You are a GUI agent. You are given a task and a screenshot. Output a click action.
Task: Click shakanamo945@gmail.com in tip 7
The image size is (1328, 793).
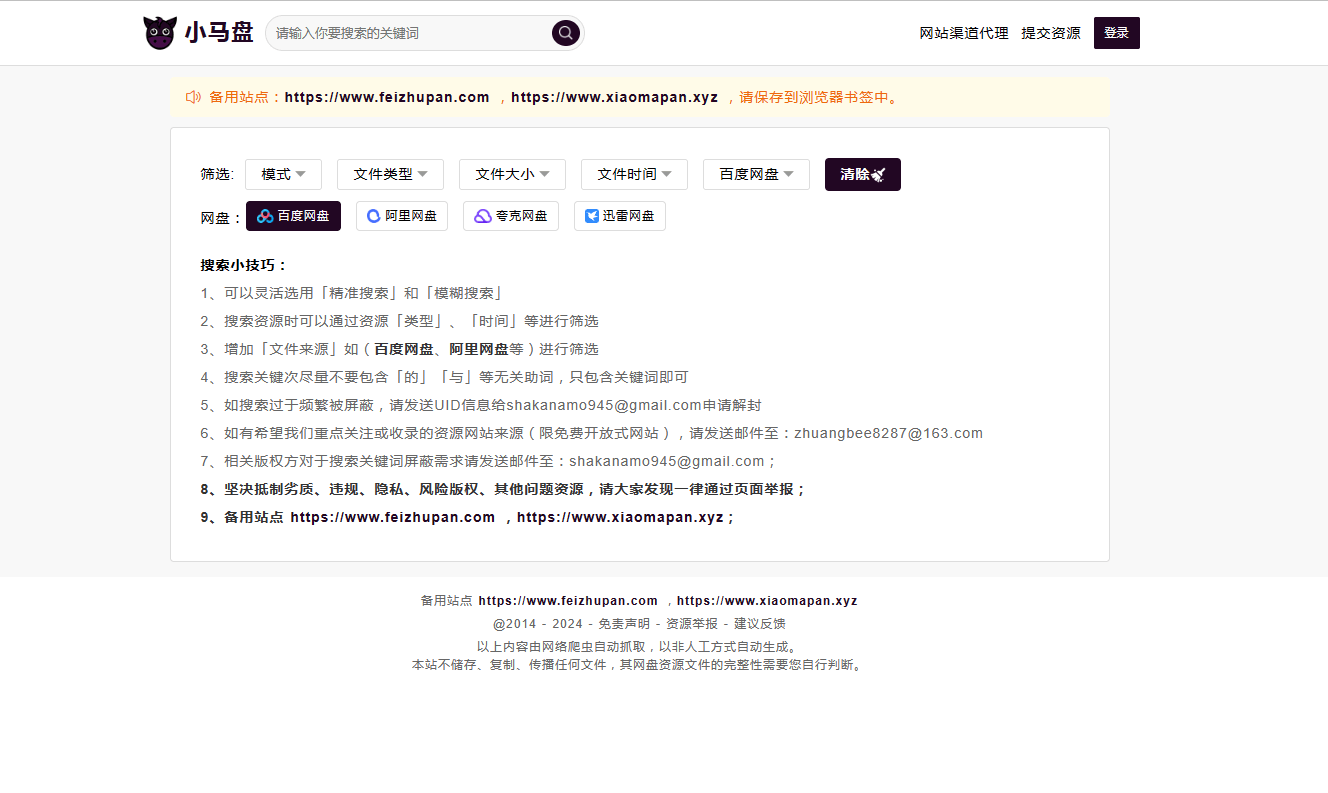667,461
